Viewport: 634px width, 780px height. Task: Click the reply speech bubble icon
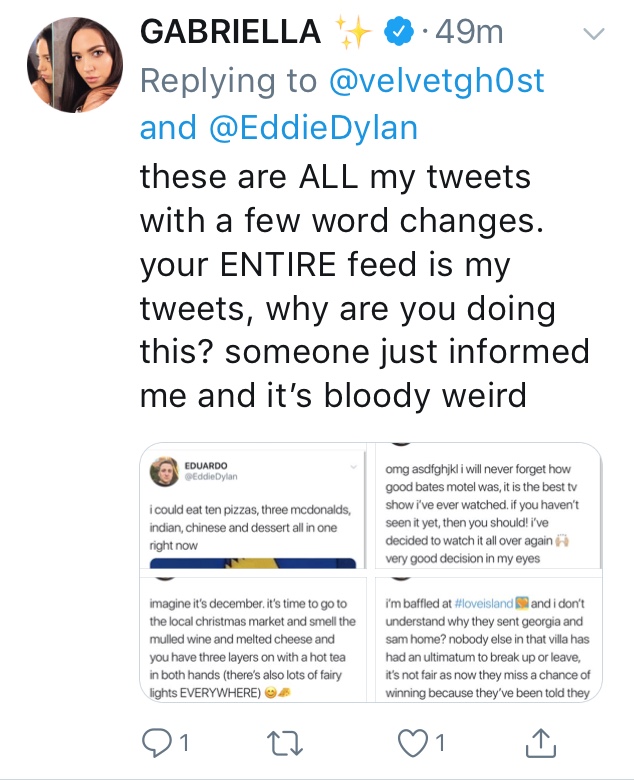click(158, 742)
